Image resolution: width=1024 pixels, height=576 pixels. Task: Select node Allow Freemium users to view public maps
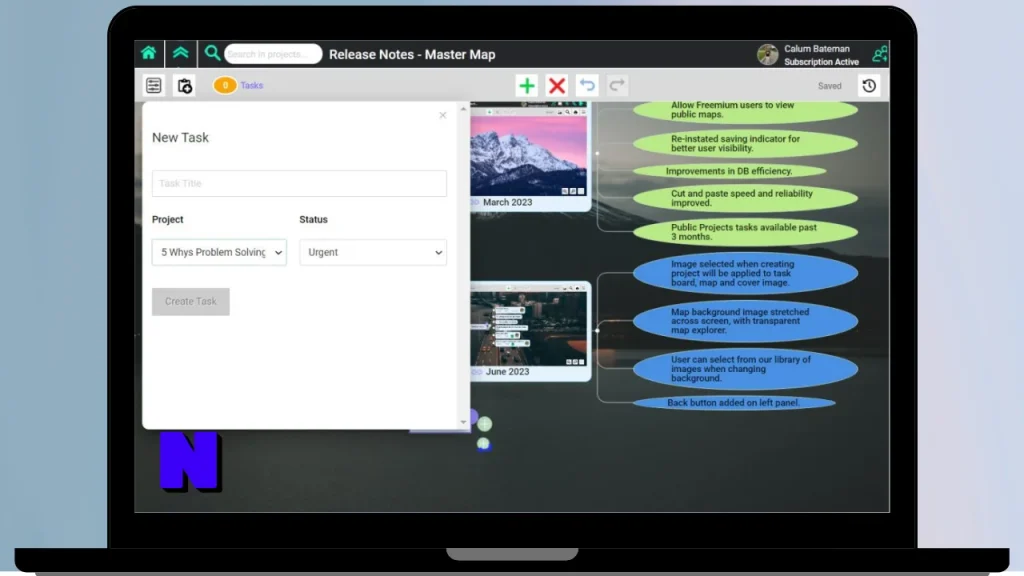click(x=745, y=110)
